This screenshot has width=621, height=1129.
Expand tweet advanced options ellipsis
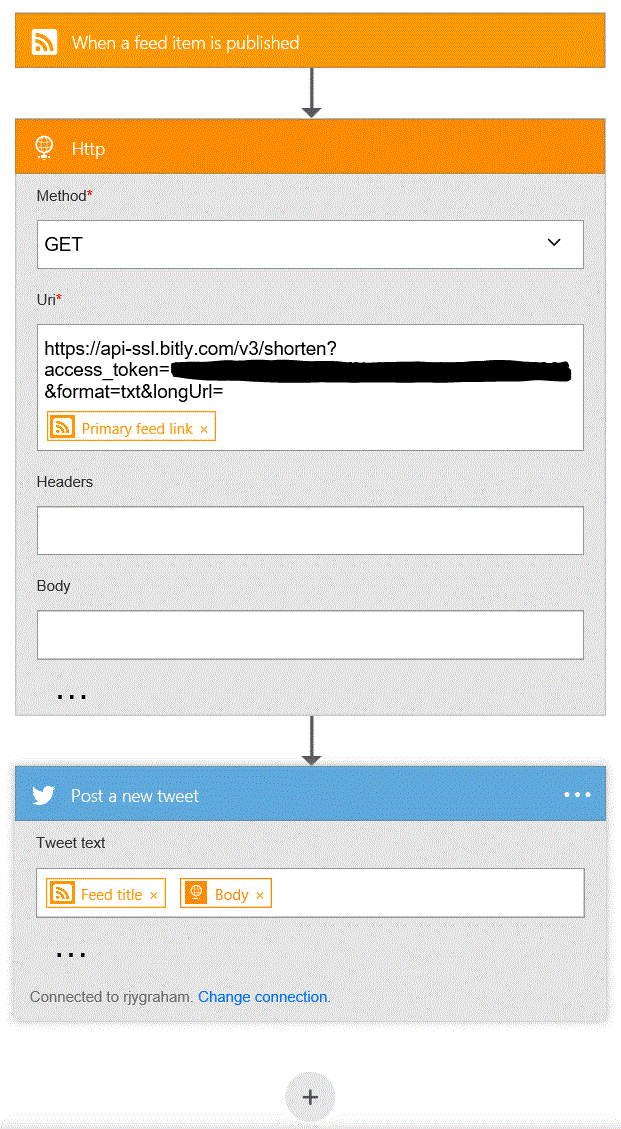72,954
